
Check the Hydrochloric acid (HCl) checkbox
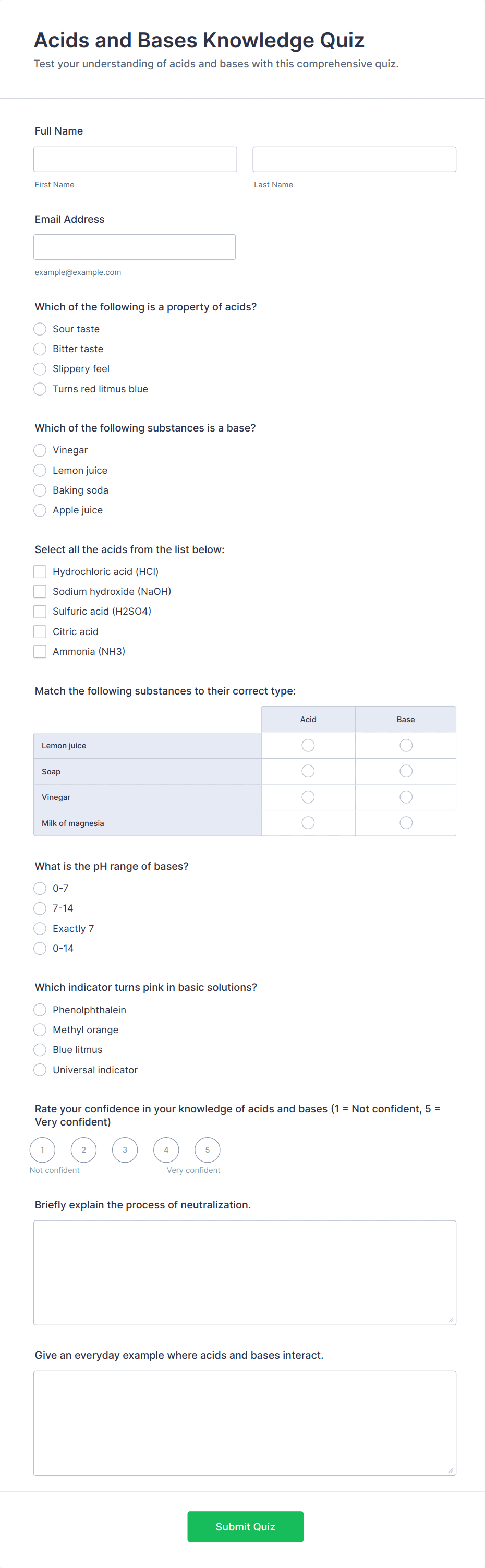tap(40, 571)
